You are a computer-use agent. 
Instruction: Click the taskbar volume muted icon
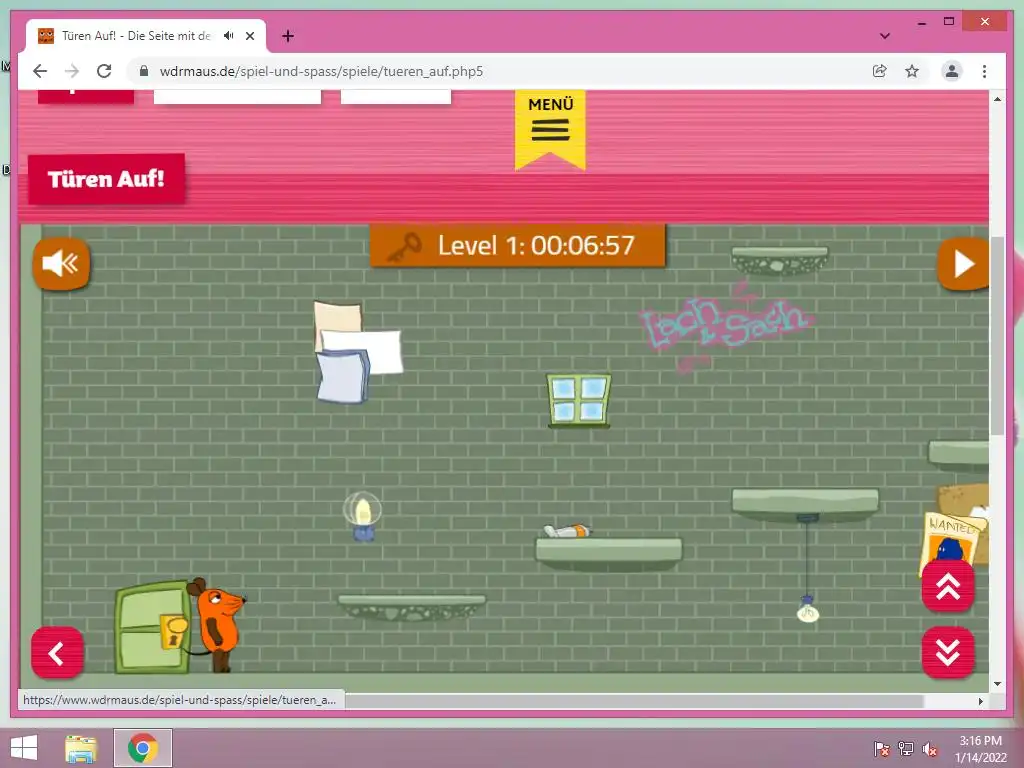pos(930,749)
